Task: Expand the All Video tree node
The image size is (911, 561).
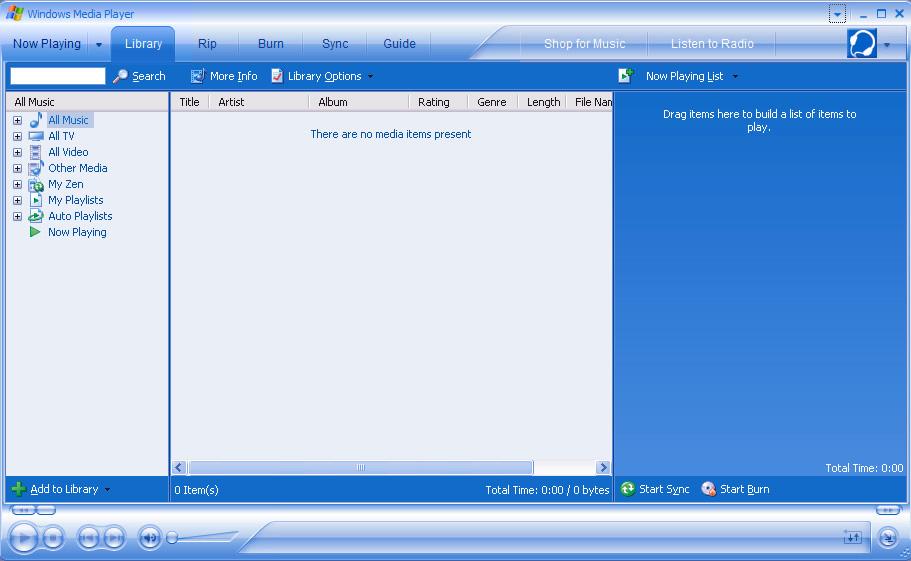Action: click(x=17, y=152)
